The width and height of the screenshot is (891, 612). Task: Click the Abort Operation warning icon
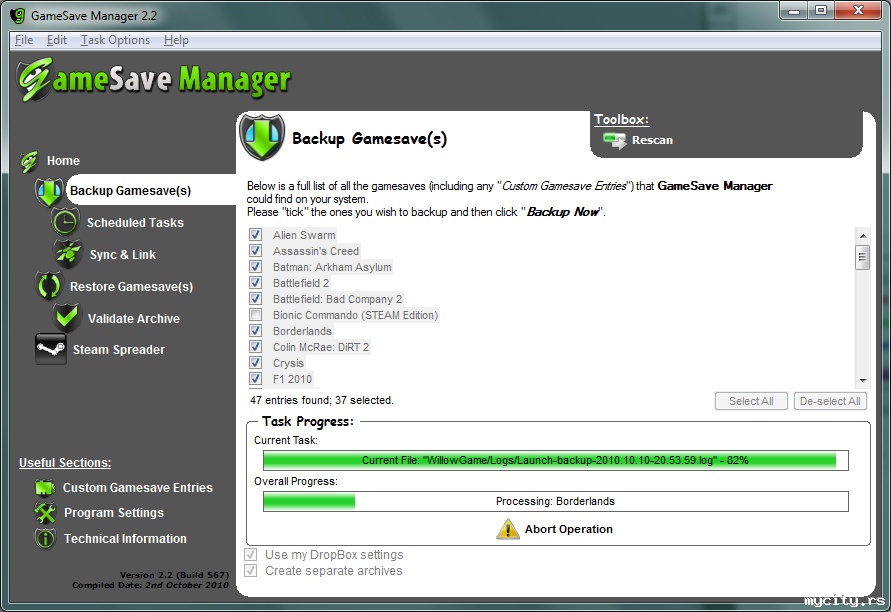point(507,529)
